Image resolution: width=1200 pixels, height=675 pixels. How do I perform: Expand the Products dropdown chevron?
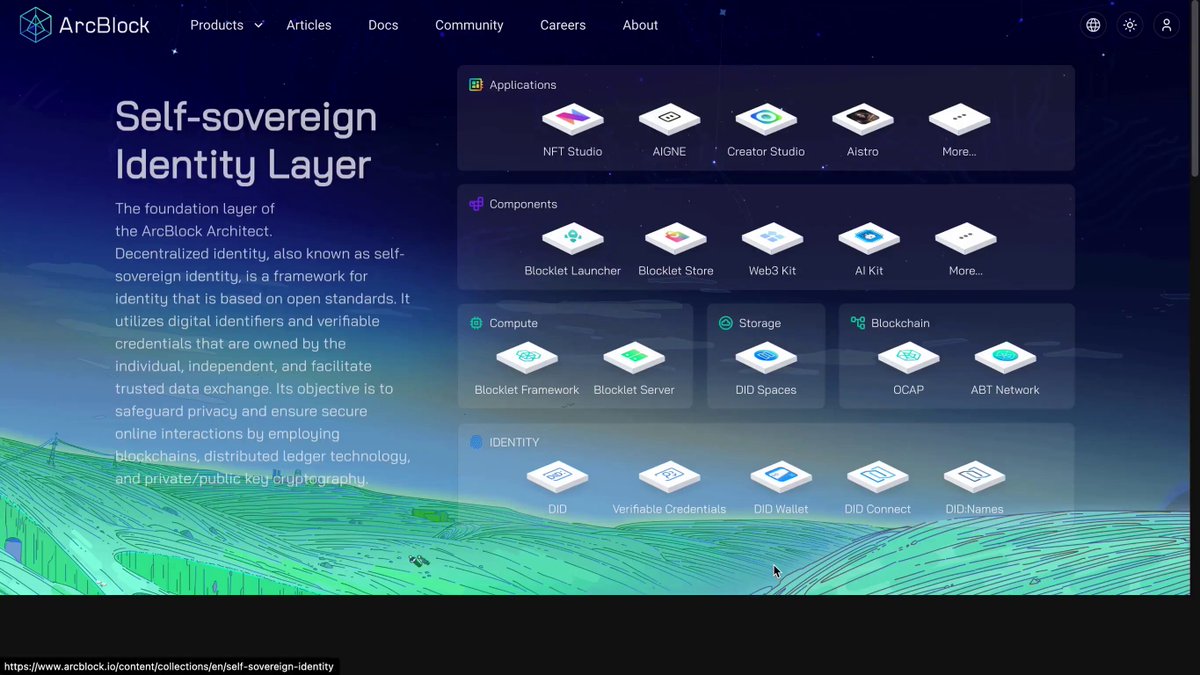[x=258, y=25]
